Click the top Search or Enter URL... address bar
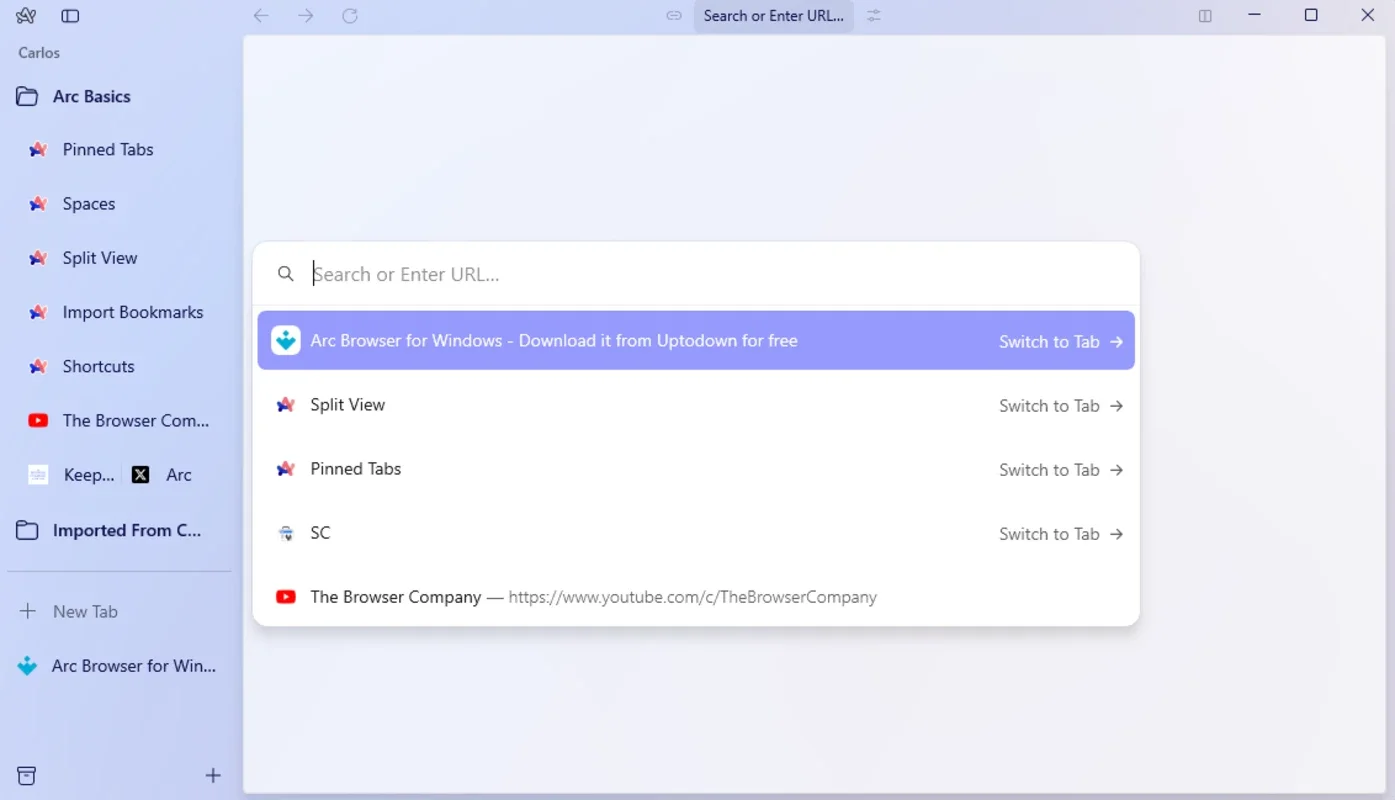 click(774, 16)
